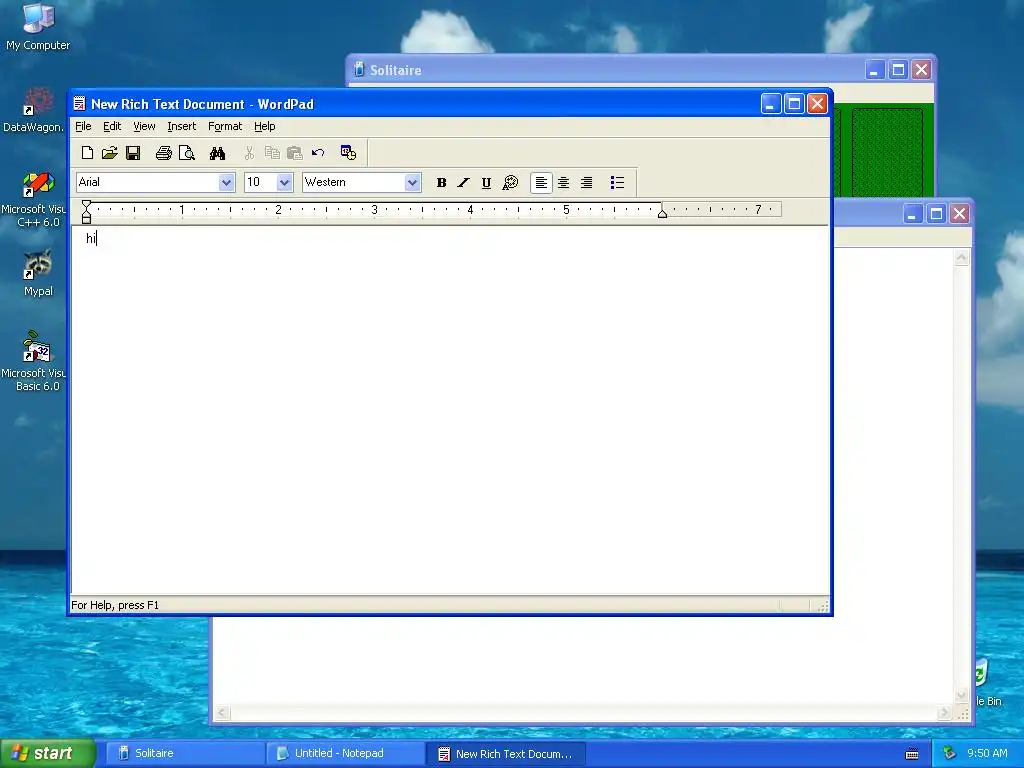Click the Copy icon in the toolbar
The height and width of the screenshot is (768, 1024).
[272, 153]
